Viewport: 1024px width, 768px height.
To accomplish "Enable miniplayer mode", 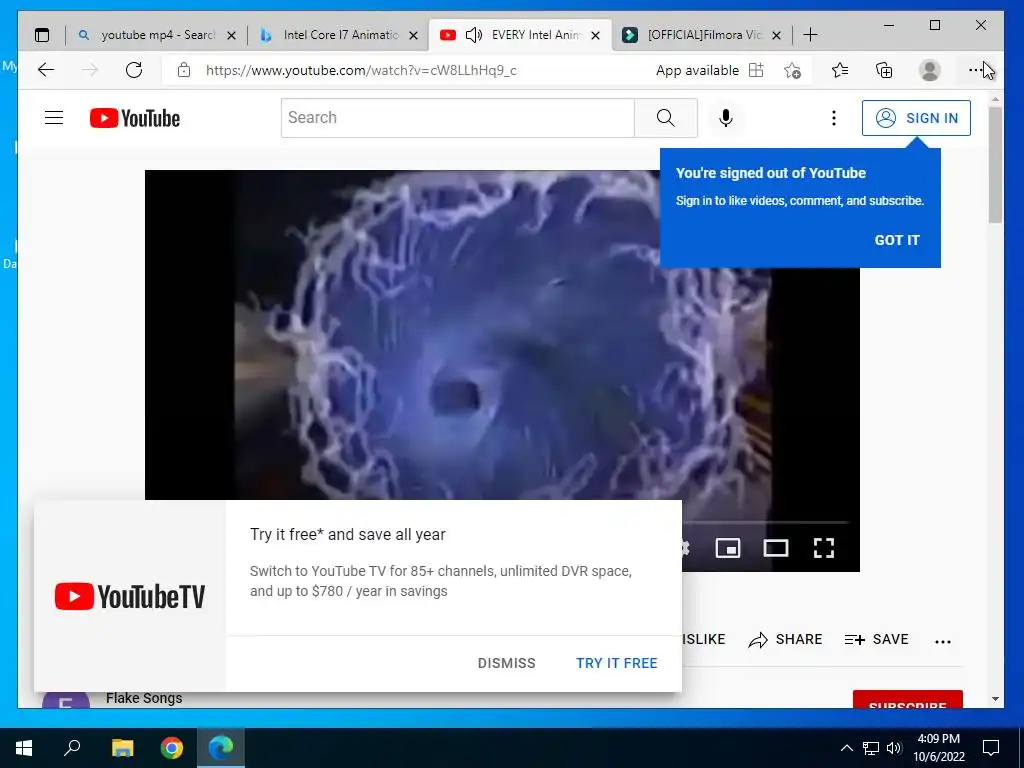I will (728, 548).
